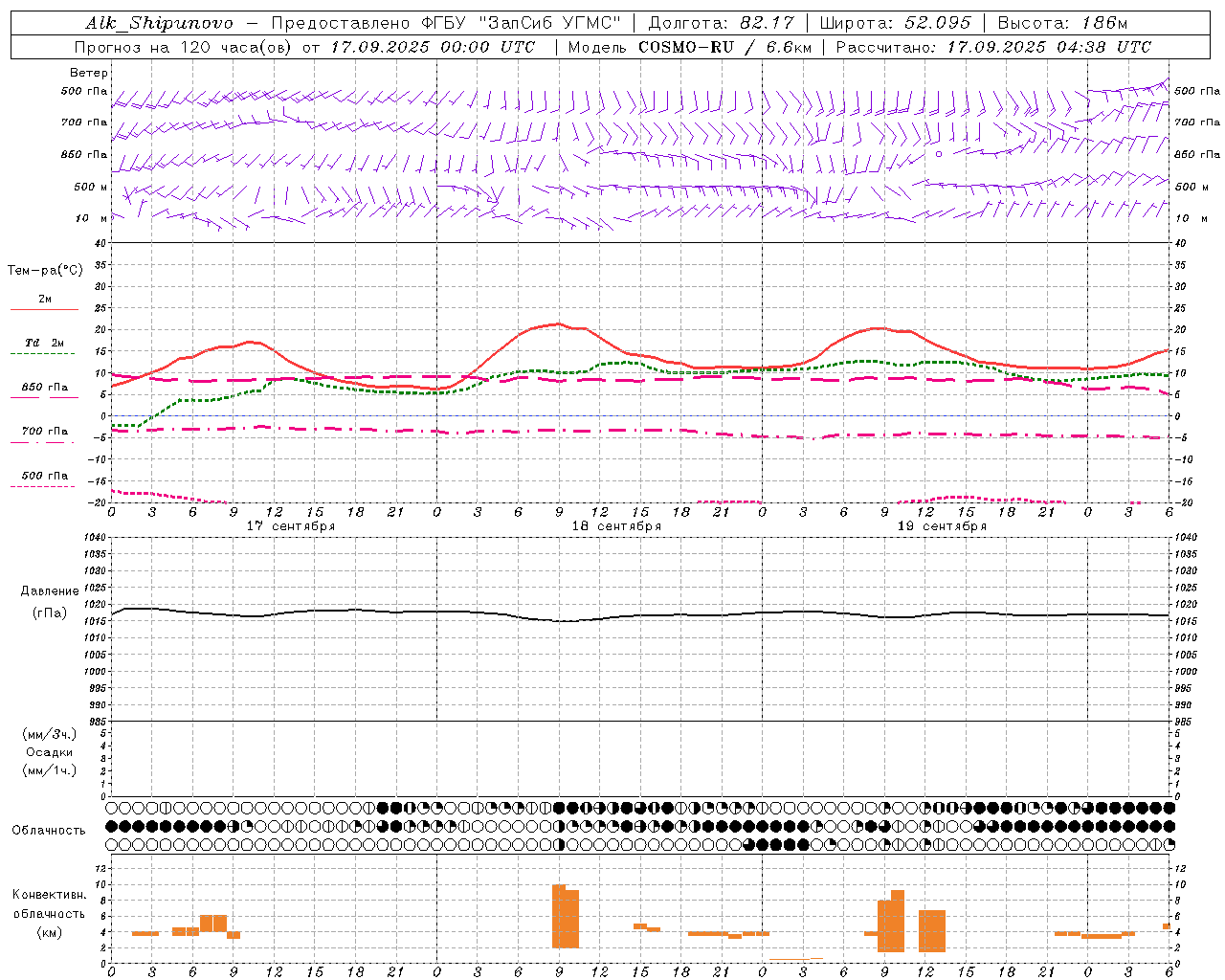The width and height of the screenshot is (1225, 980).
Task: Click the Td 2м dew point legend entry
Action: pyautogui.click(x=45, y=343)
